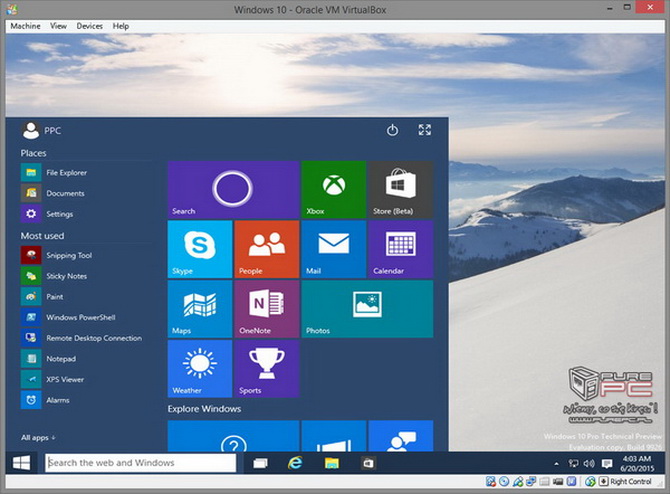The image size is (670, 494).
Task: Open Internet Explorer from the taskbar
Action: click(295, 463)
